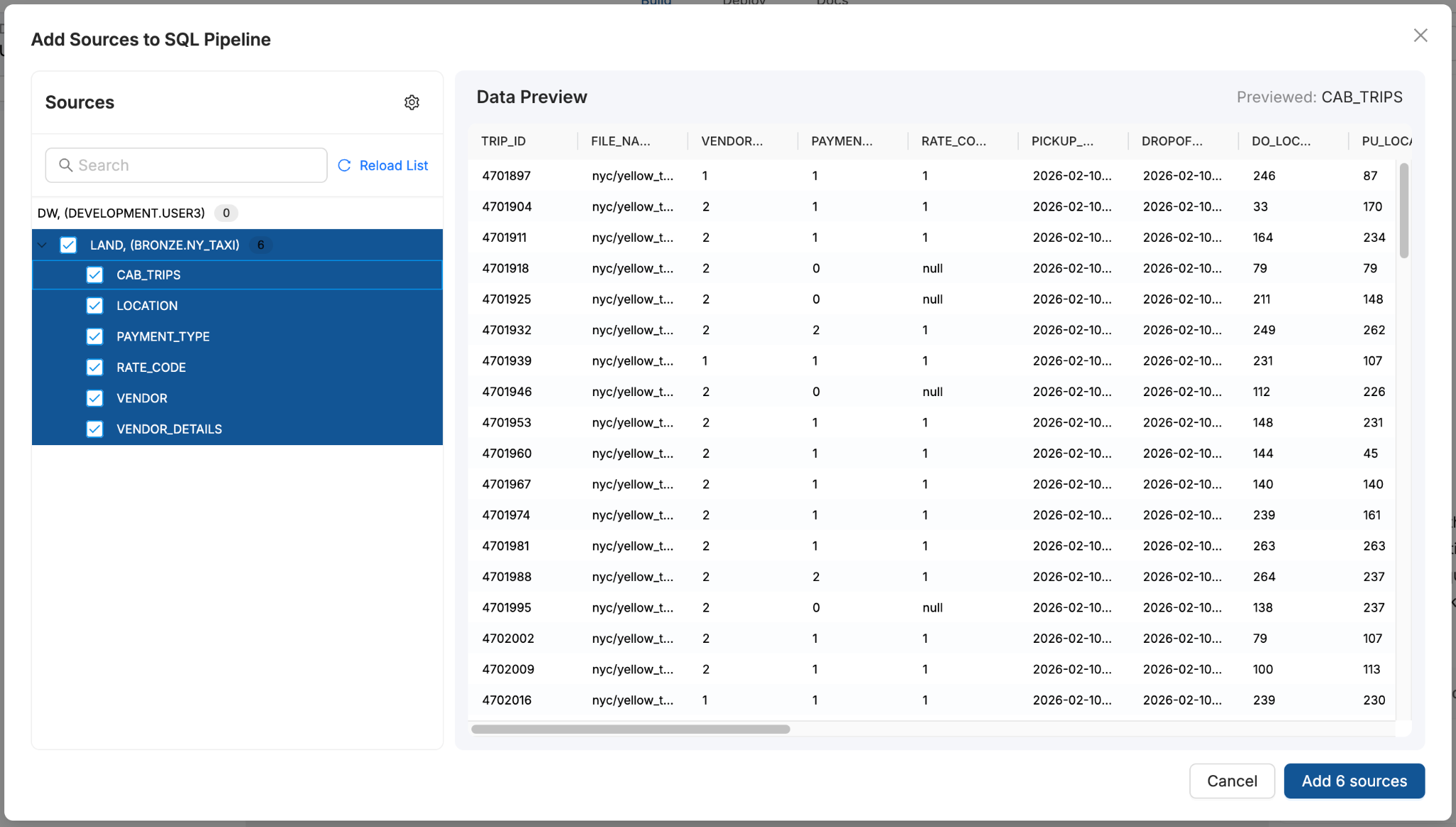
Task: Click the pickup date cell in row 4701960
Action: point(1072,454)
